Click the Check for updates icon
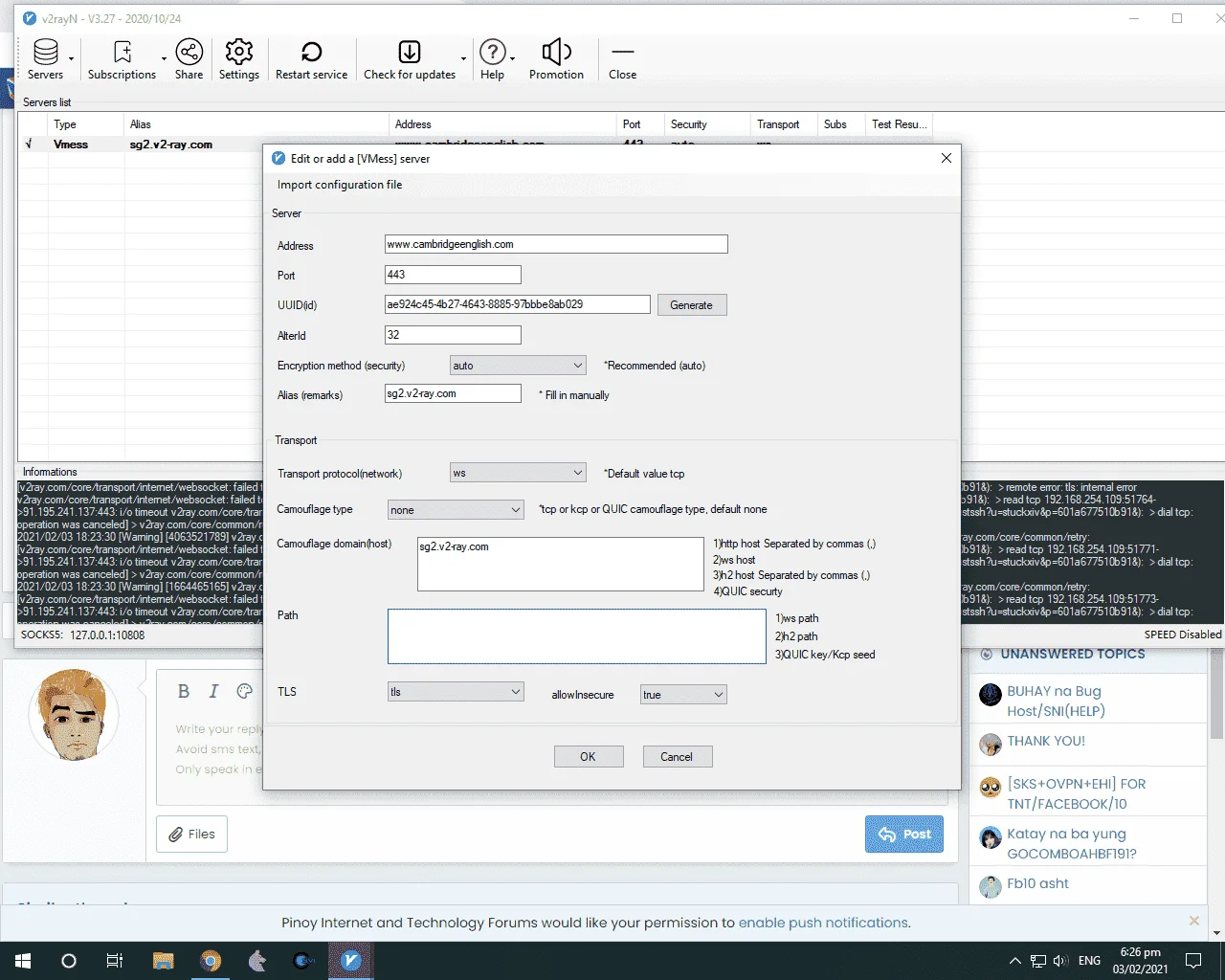Screen dimensions: 1225x980 tap(410, 52)
